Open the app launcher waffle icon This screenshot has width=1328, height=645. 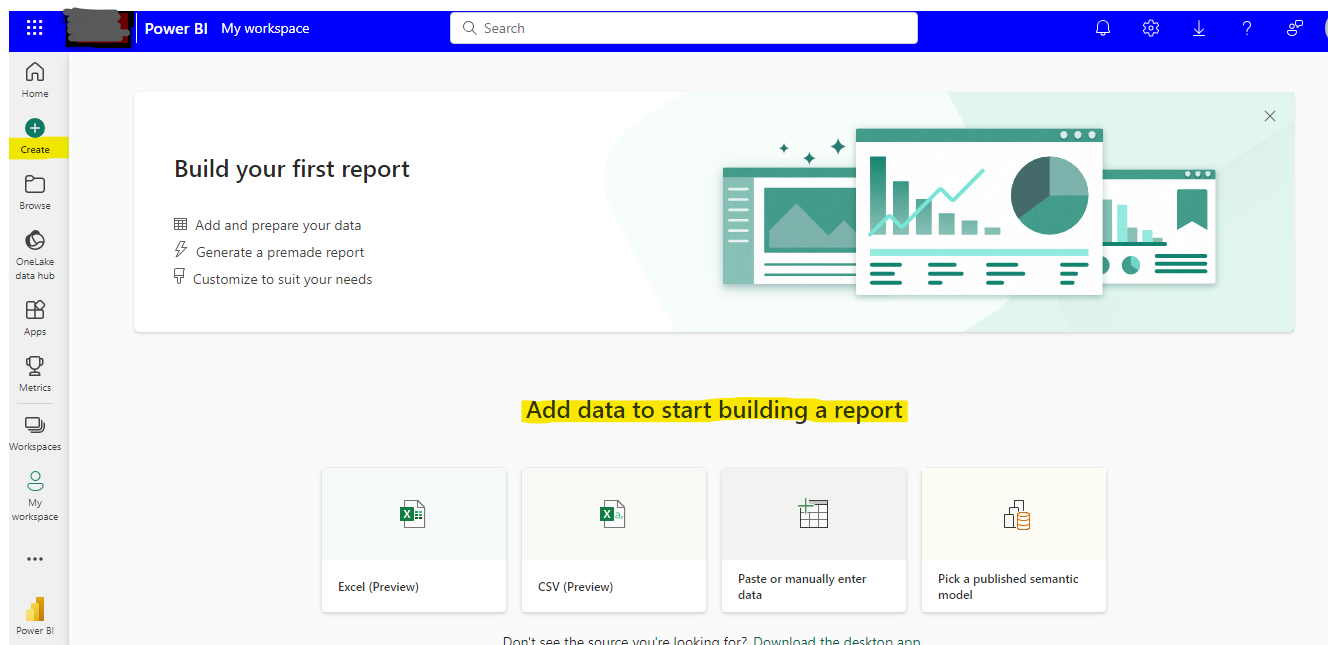pyautogui.click(x=35, y=28)
